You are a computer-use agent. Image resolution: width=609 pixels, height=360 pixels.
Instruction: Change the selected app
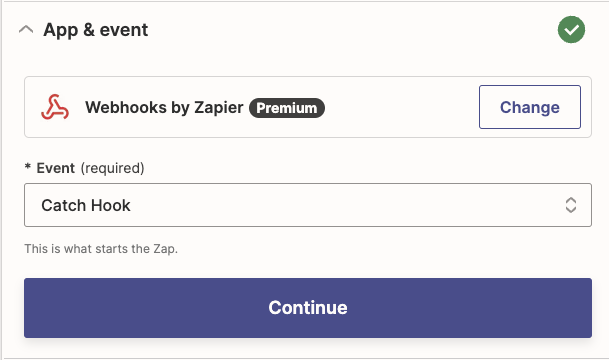(530, 107)
